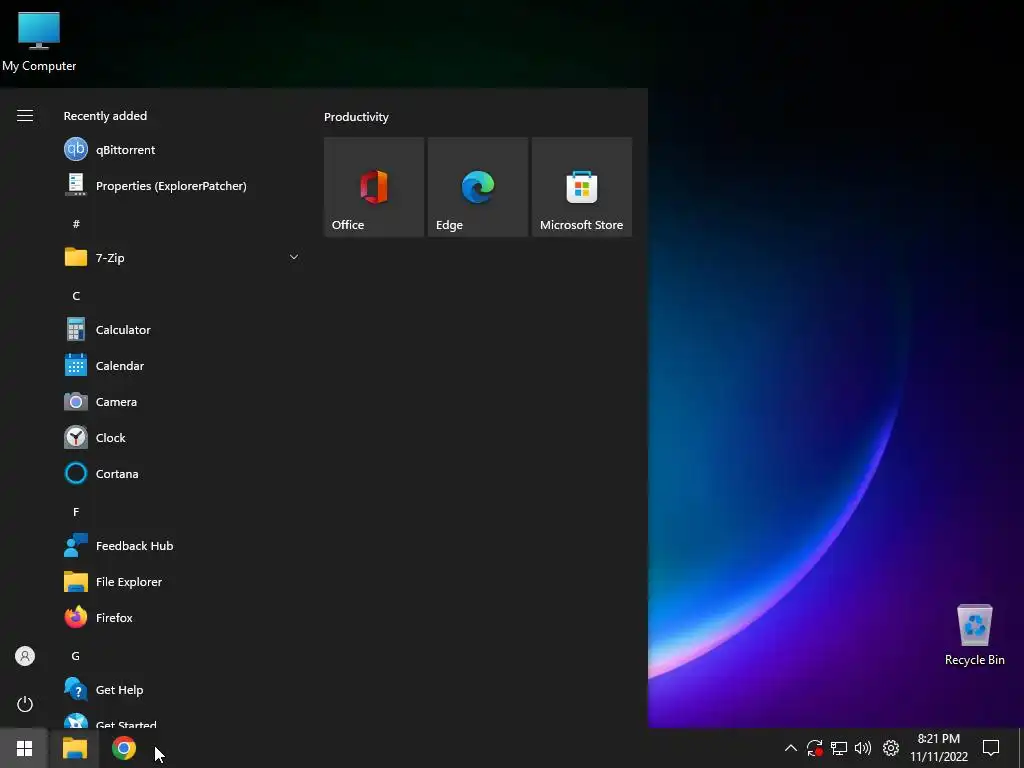
Task: Open the user account menu
Action: point(25,656)
